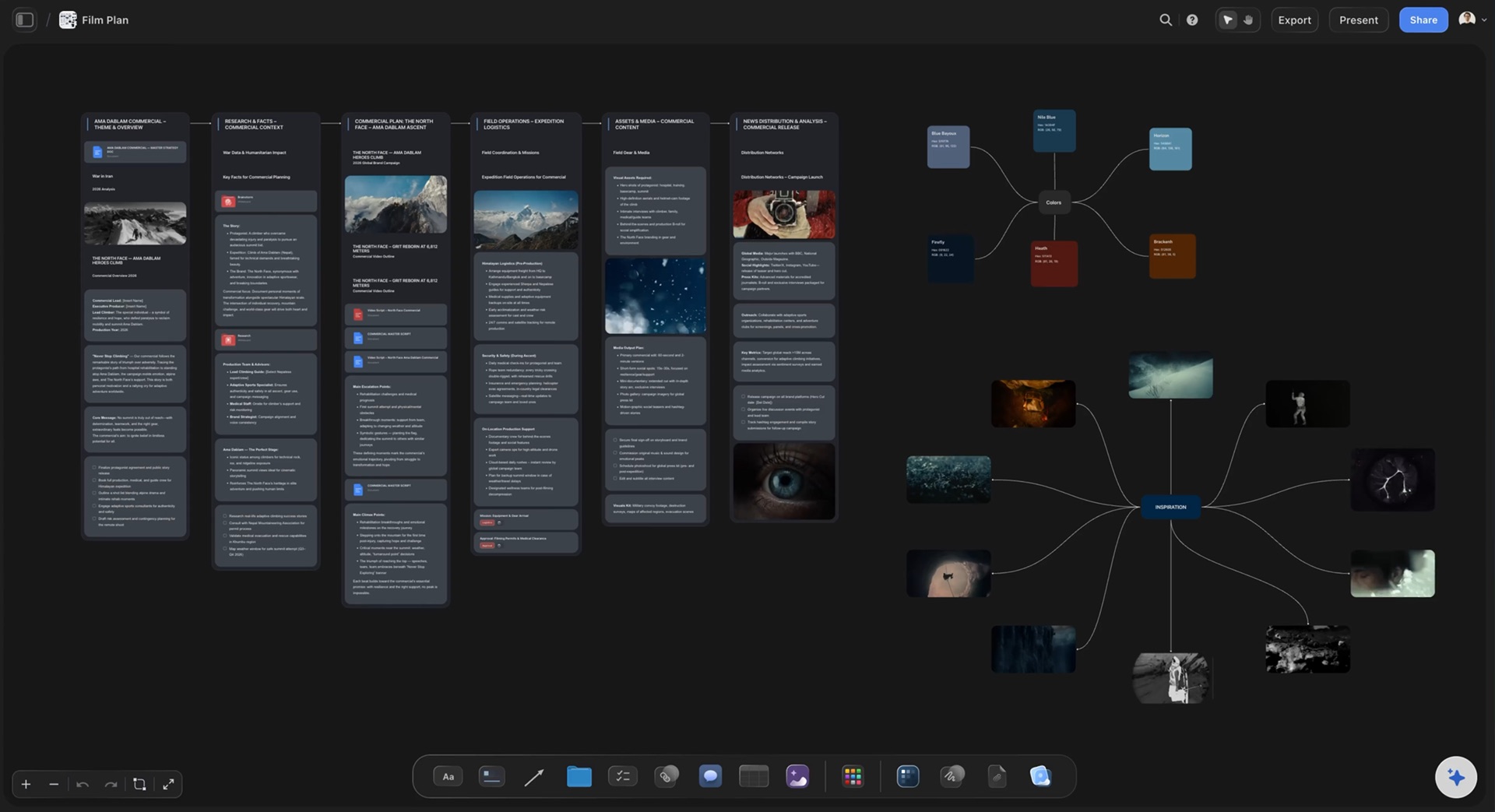
Task: Open the colorful grid more-tools icon
Action: pos(853,776)
